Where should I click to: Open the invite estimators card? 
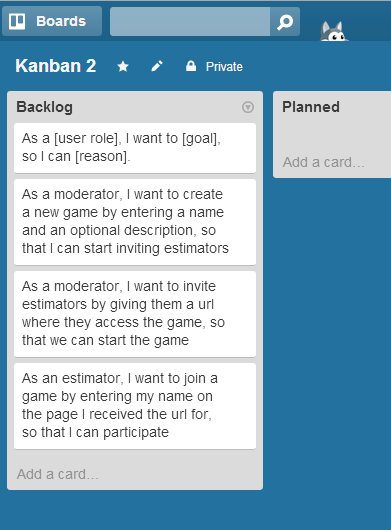135,314
